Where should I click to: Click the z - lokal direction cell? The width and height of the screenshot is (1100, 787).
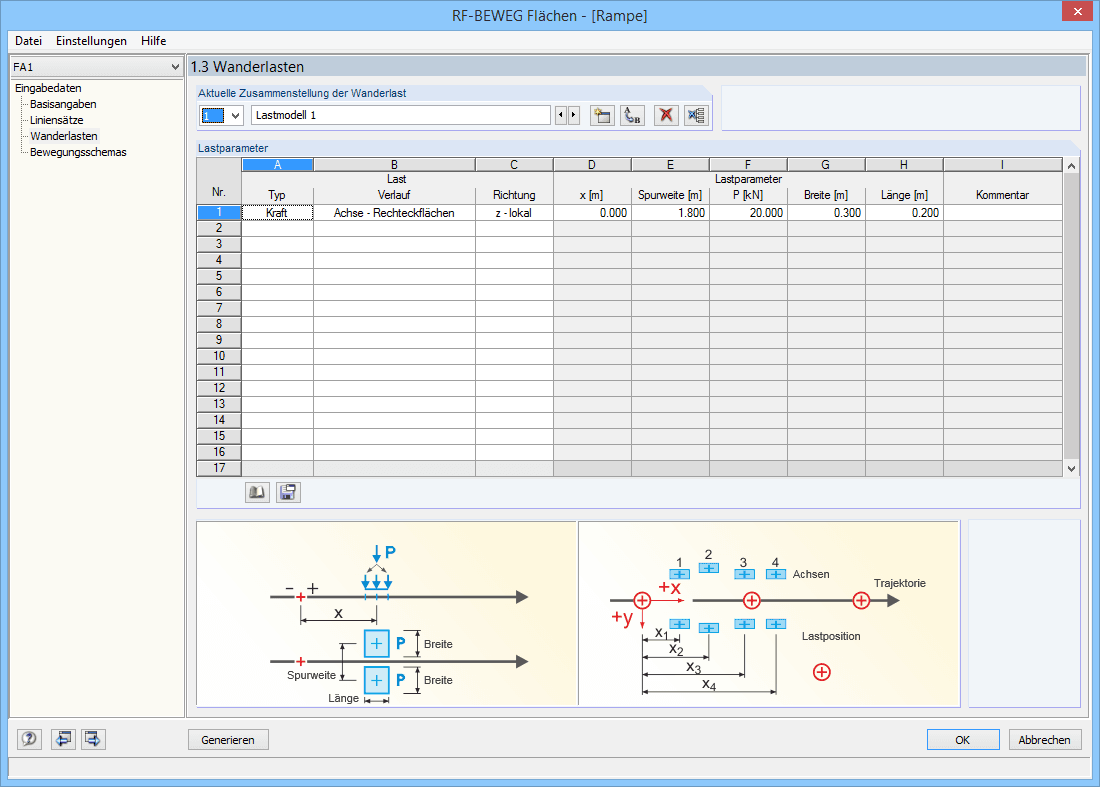tap(514, 213)
